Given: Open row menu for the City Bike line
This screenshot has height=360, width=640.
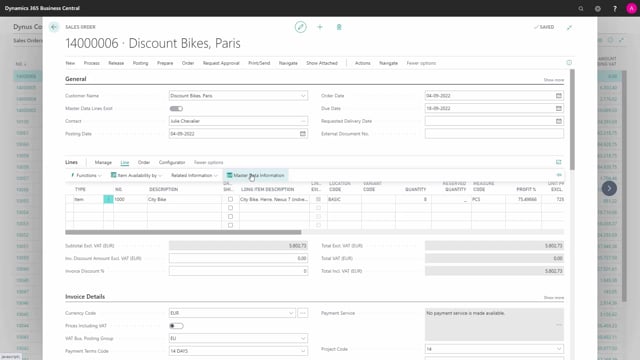Looking at the screenshot, I should coord(108,199).
